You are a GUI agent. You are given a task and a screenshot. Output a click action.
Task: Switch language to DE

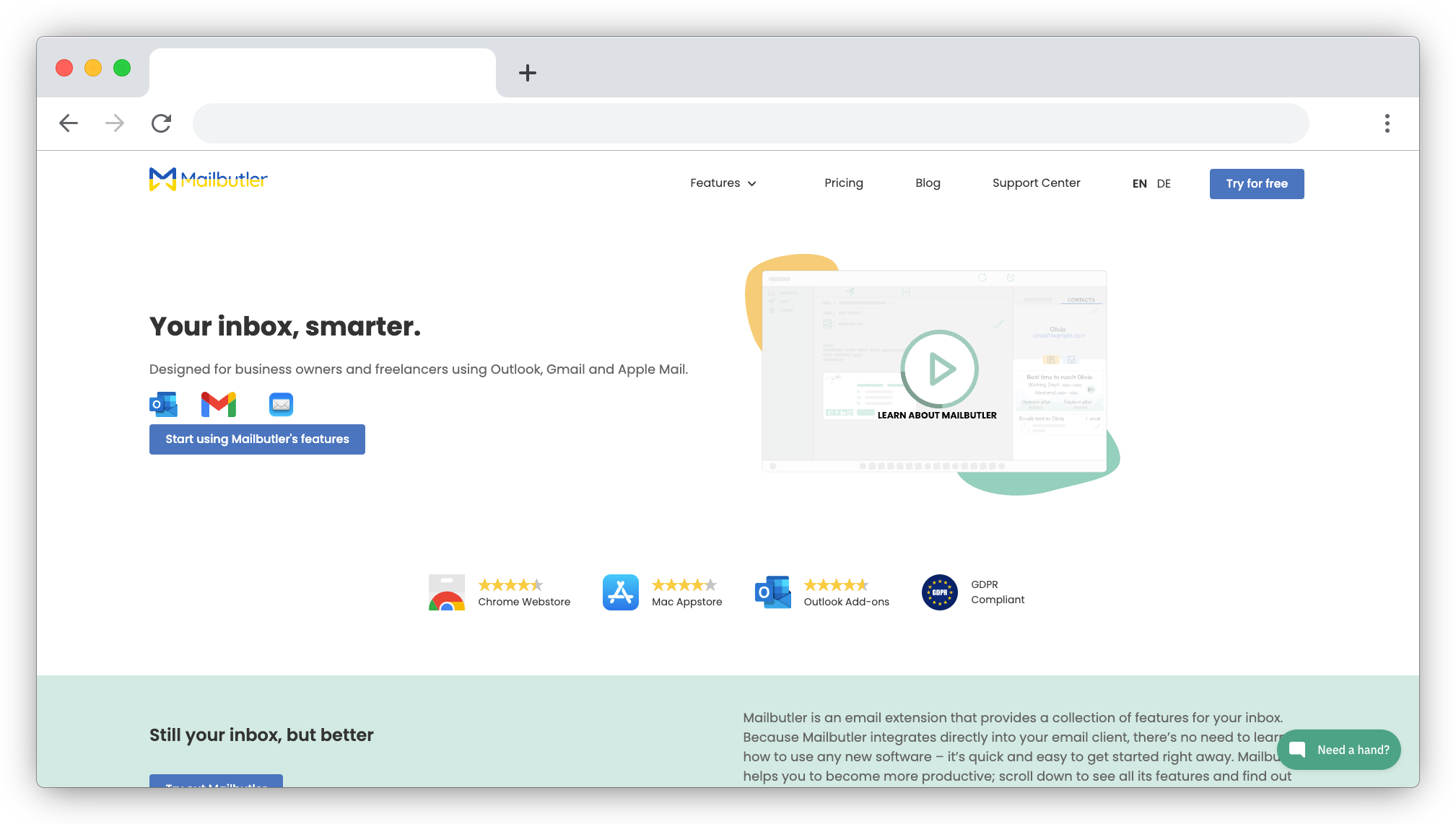(1164, 183)
